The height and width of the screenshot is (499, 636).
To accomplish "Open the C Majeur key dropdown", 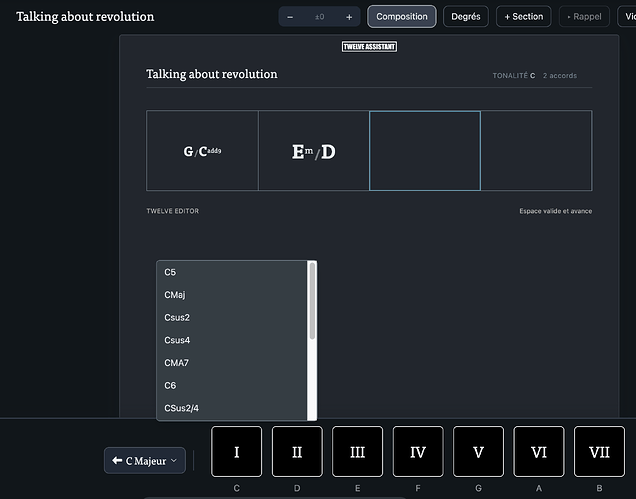I will tap(145, 460).
